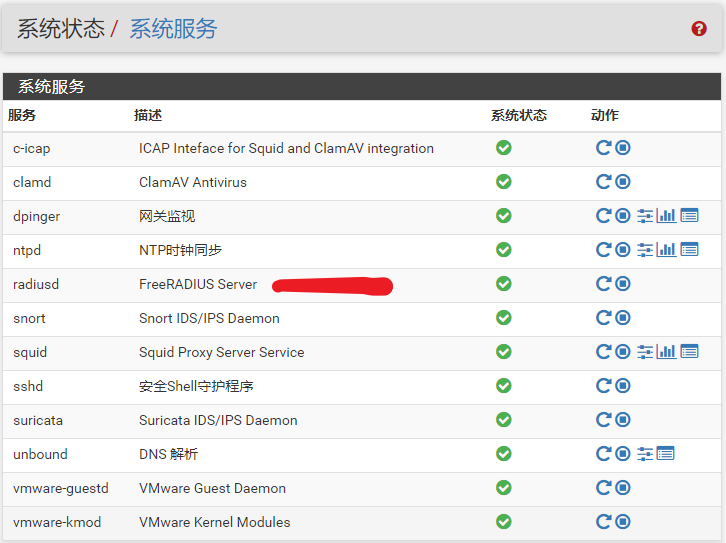The image size is (726, 543).
Task: Click the 服务 column header
Action: (x=22, y=116)
